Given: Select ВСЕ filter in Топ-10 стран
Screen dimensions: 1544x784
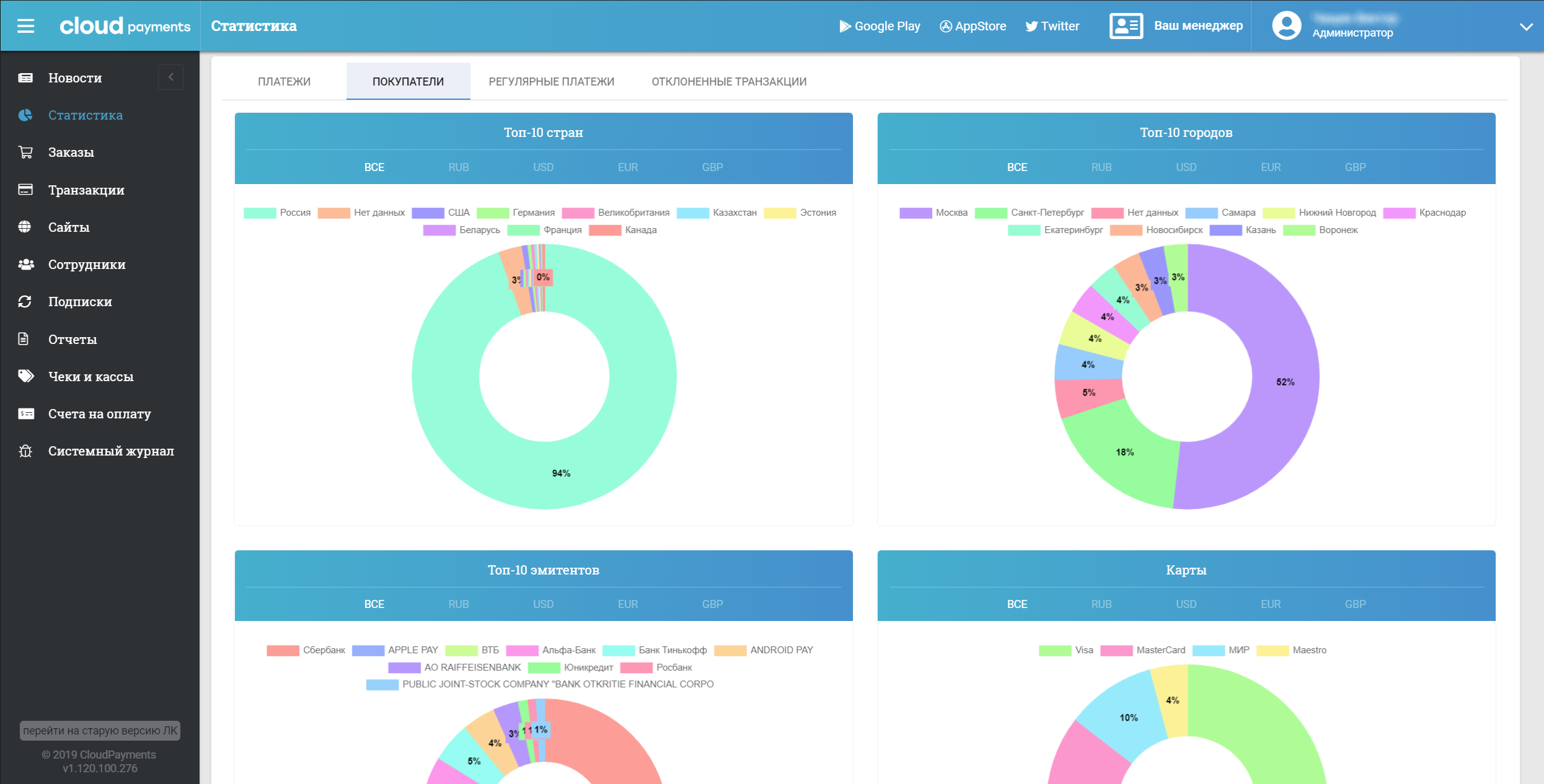Looking at the screenshot, I should 374,167.
